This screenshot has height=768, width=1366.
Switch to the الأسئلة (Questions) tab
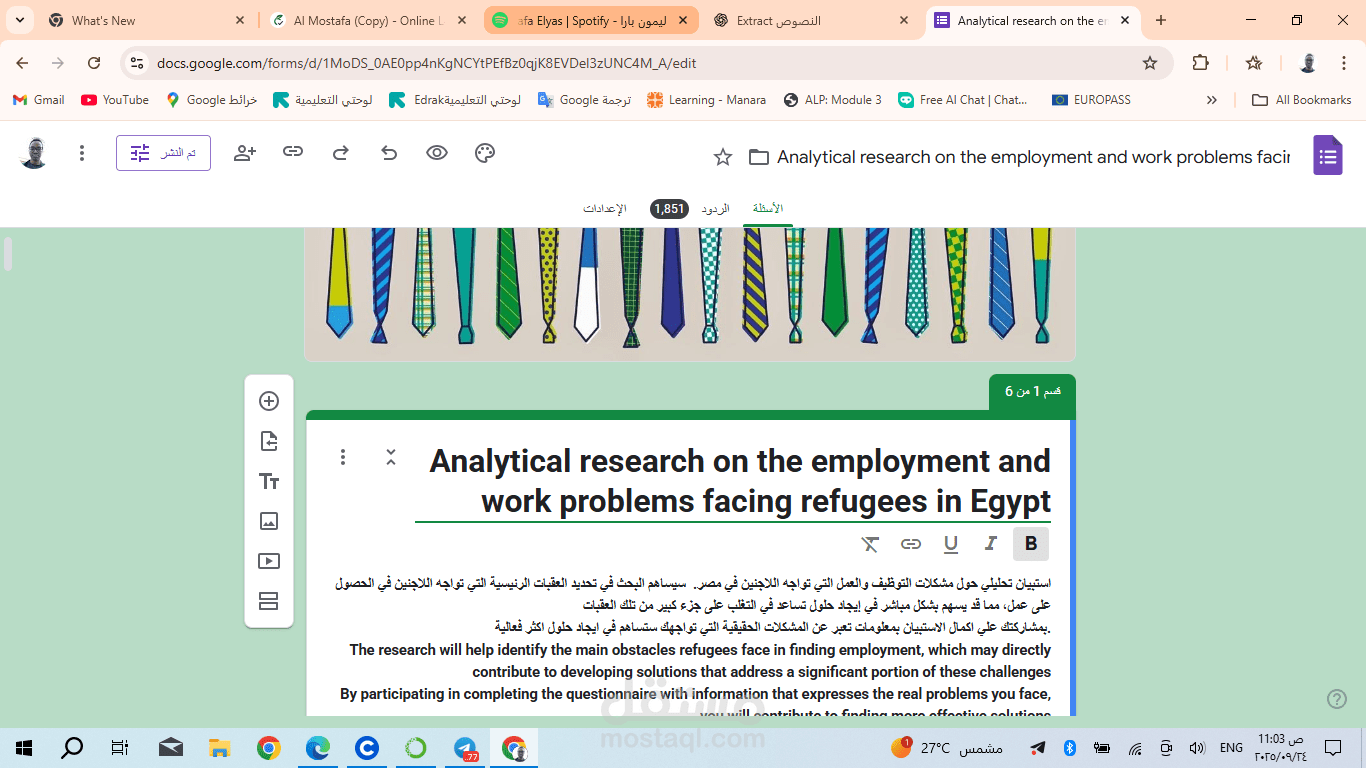768,209
